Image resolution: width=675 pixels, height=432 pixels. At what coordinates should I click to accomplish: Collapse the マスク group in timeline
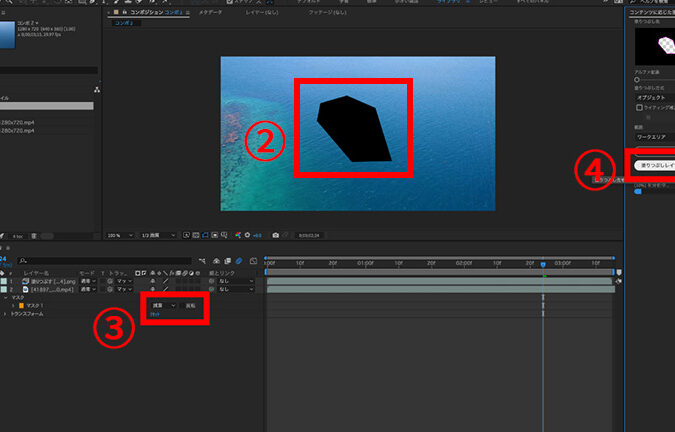coord(6,297)
